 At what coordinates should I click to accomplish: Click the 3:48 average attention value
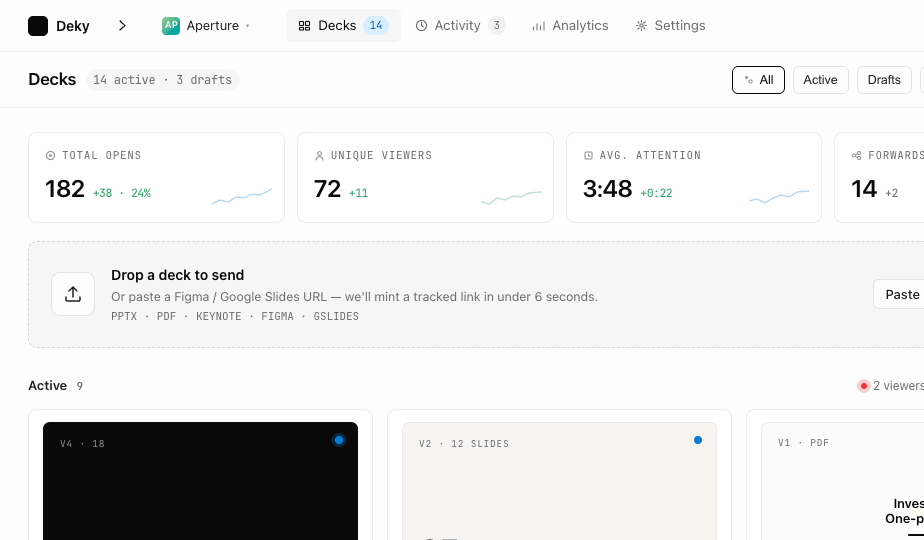point(608,189)
